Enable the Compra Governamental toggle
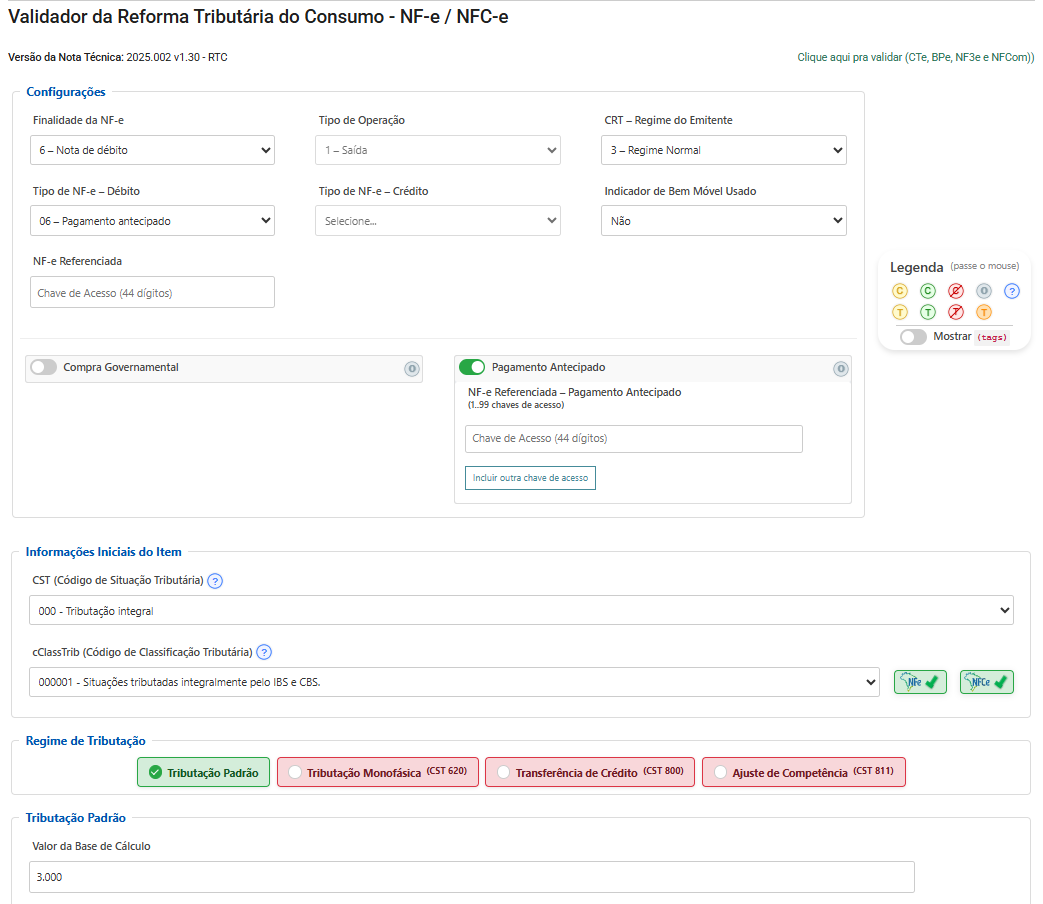The width and height of the screenshot is (1043, 904). [x=44, y=367]
